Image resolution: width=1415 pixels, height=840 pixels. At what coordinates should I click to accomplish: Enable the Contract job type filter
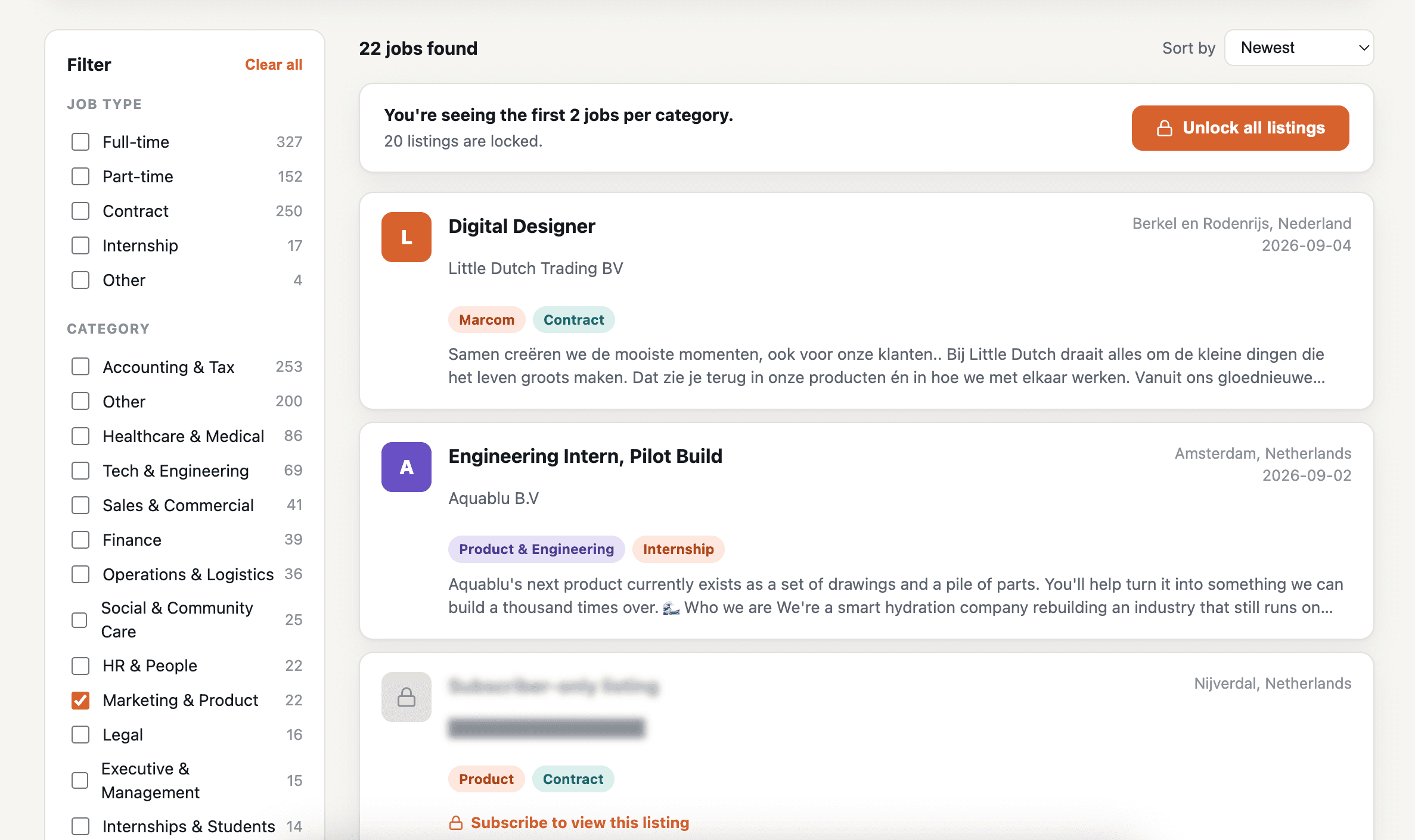pos(80,211)
